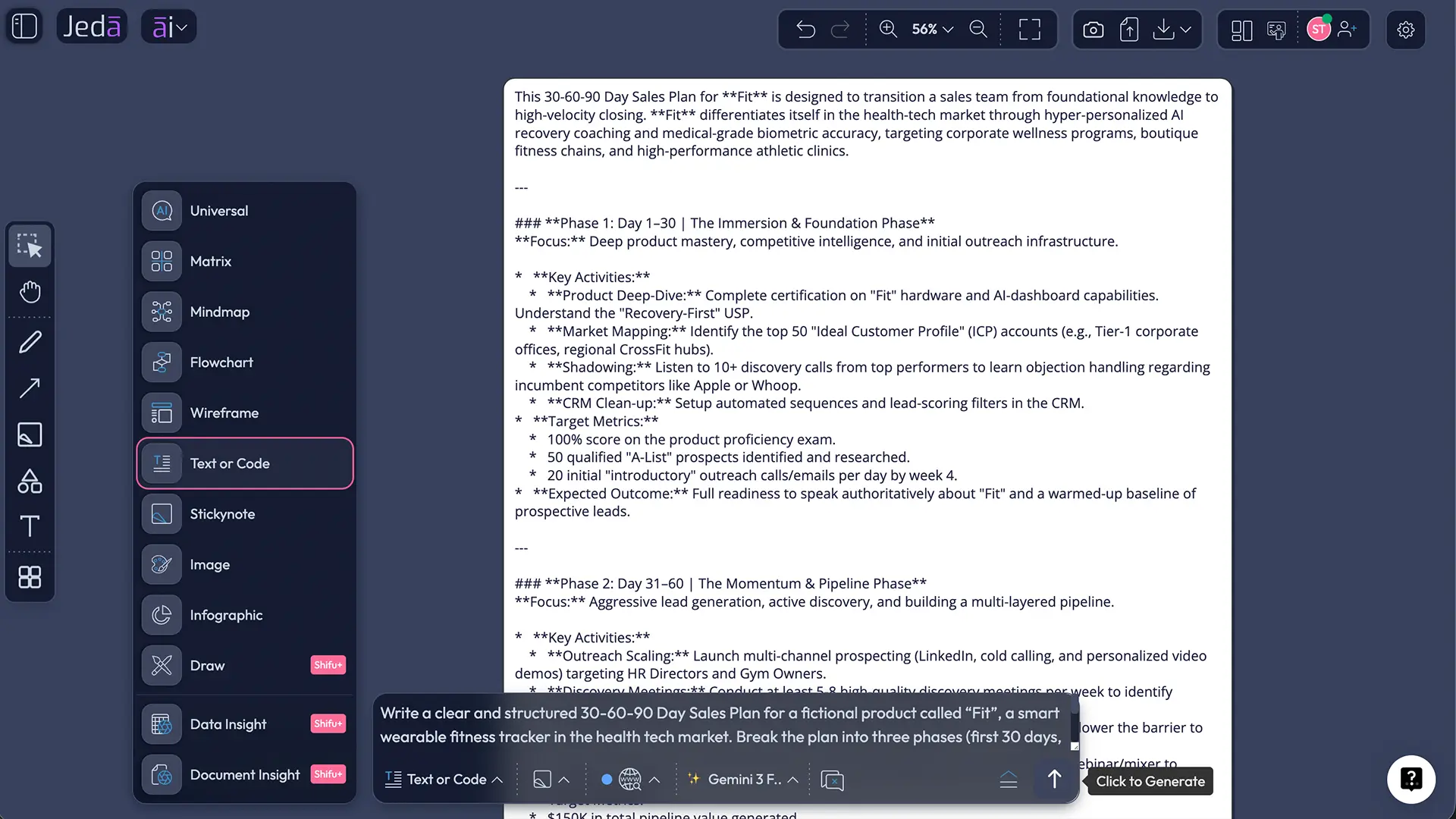1456x819 pixels.
Task: Open the AI dropdown next to the logo
Action: pos(169,27)
